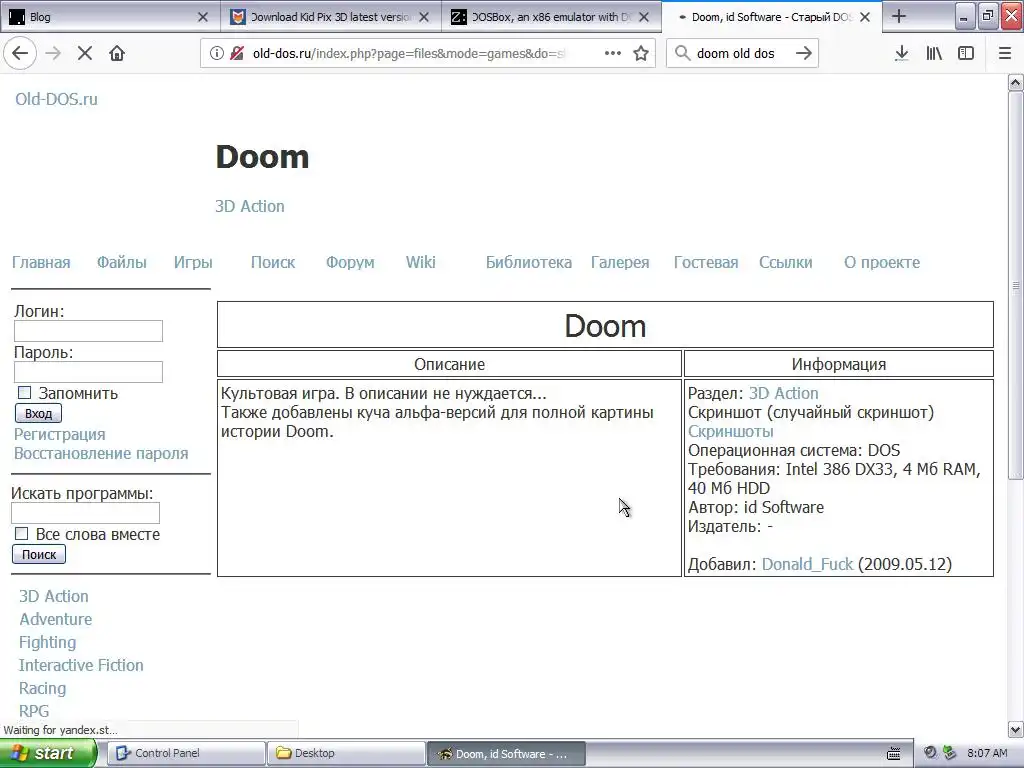Open the Восстановление пароля link
Screen dimensions: 1024x768
click(101, 453)
